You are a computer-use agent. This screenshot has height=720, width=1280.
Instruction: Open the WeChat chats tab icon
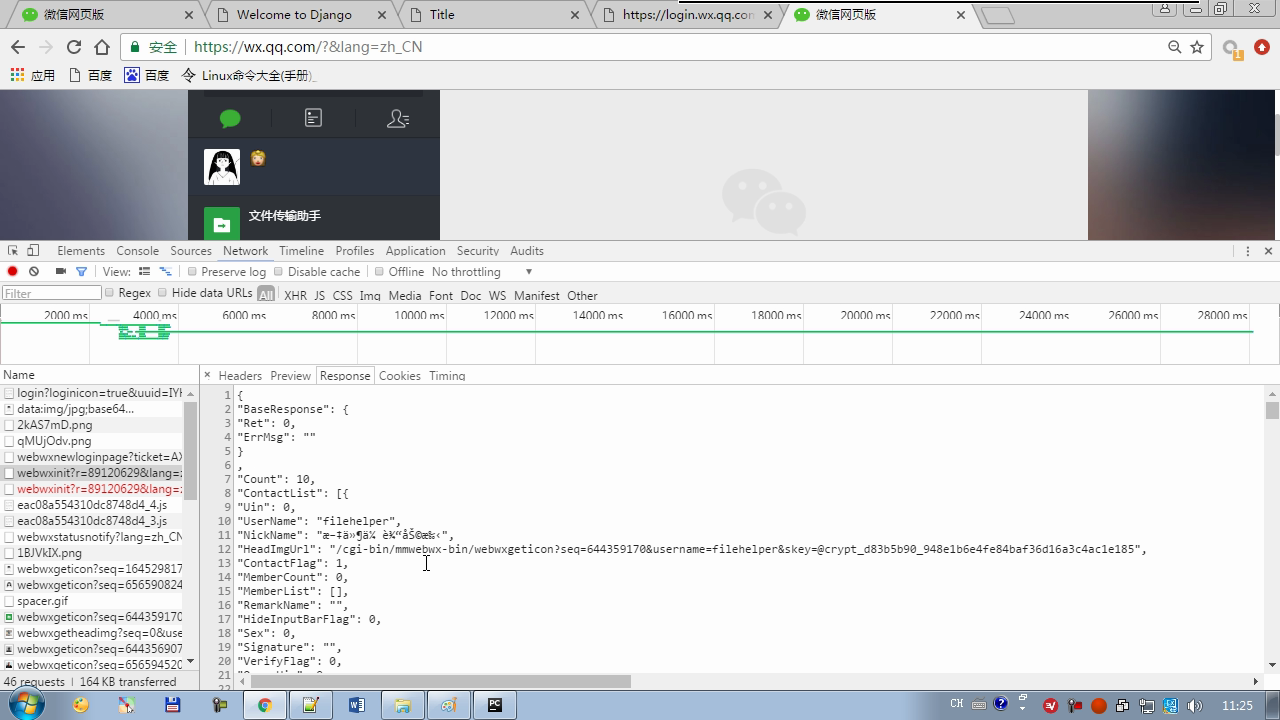(x=230, y=119)
